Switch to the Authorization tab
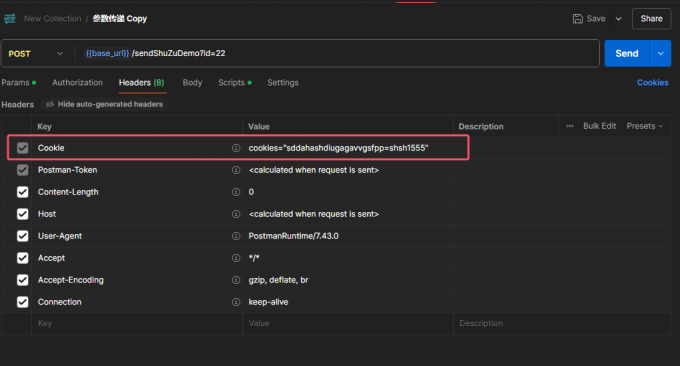 (x=77, y=82)
